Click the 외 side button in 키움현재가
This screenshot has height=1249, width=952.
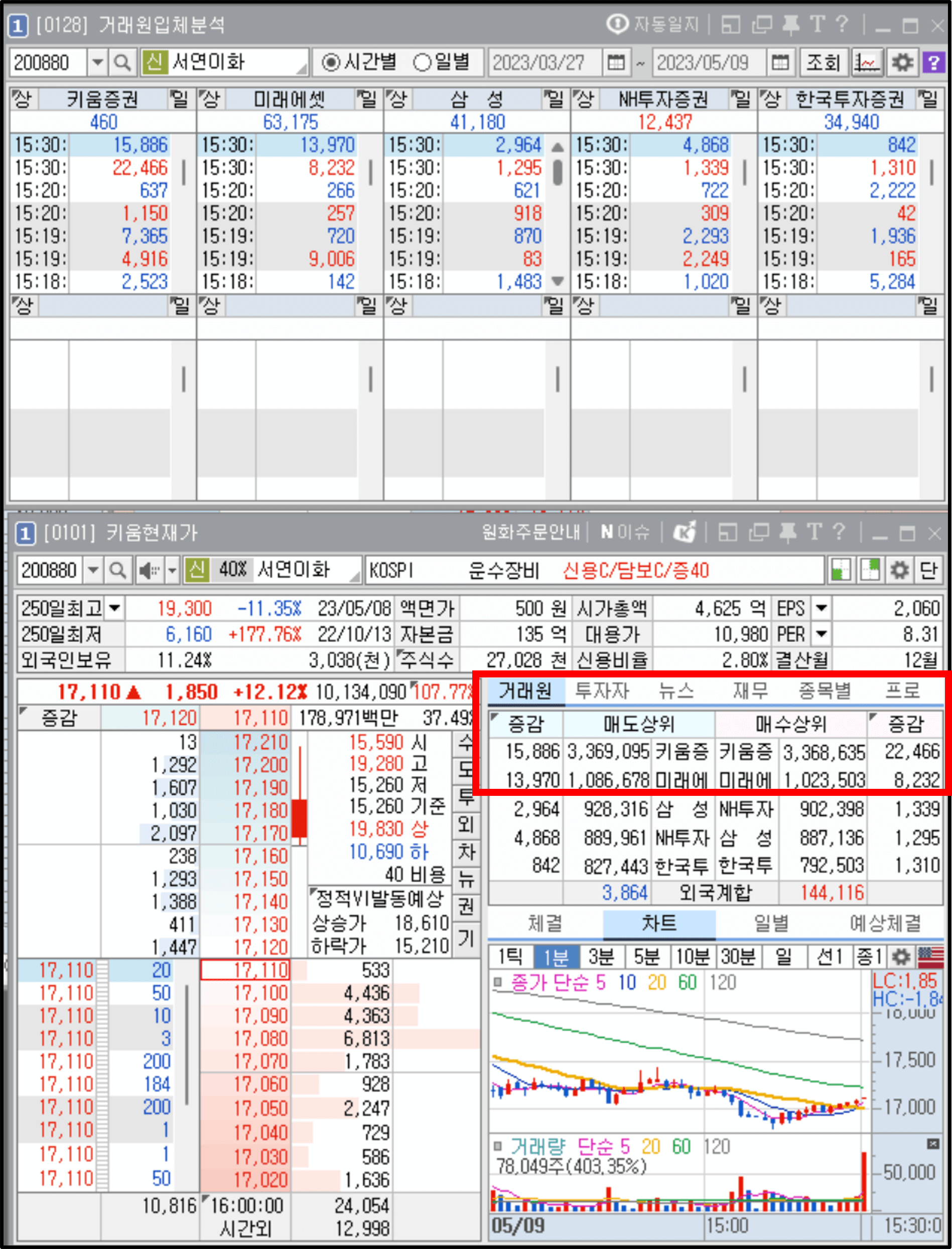click(x=466, y=824)
